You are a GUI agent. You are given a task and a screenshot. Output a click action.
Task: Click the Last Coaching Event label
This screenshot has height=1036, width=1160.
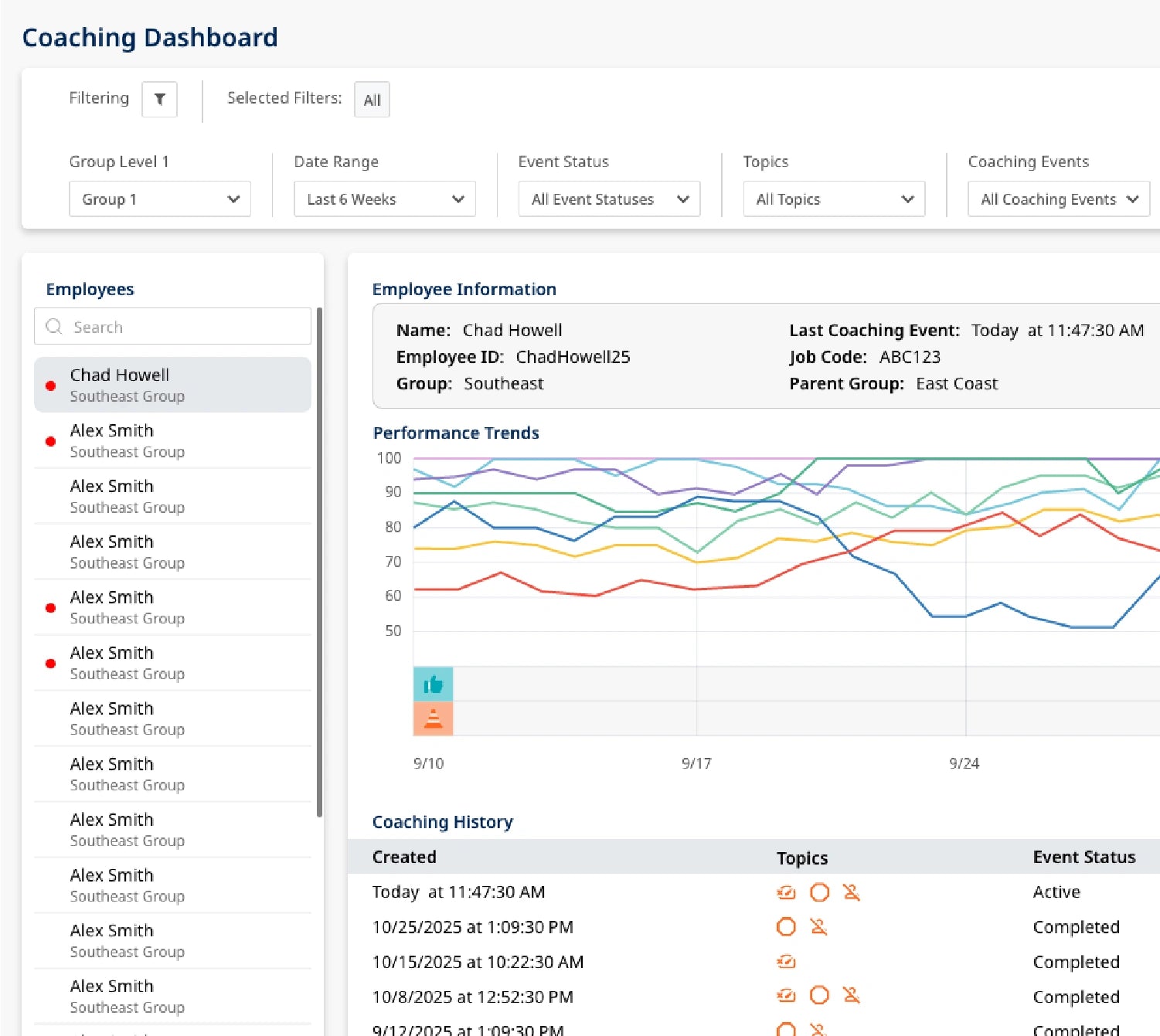pyautogui.click(x=874, y=331)
